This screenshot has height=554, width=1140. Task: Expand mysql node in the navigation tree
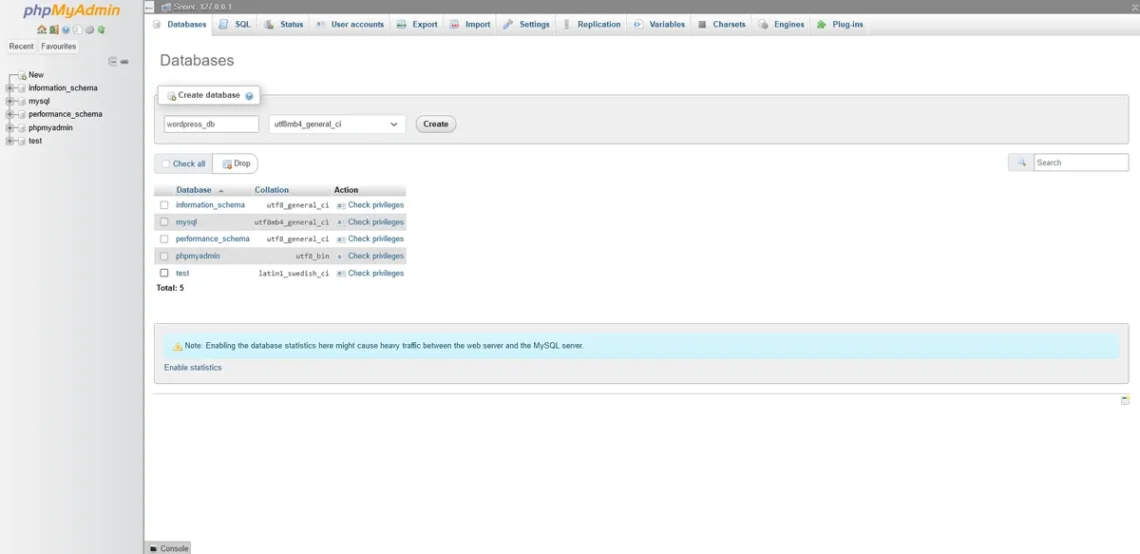coord(9,101)
